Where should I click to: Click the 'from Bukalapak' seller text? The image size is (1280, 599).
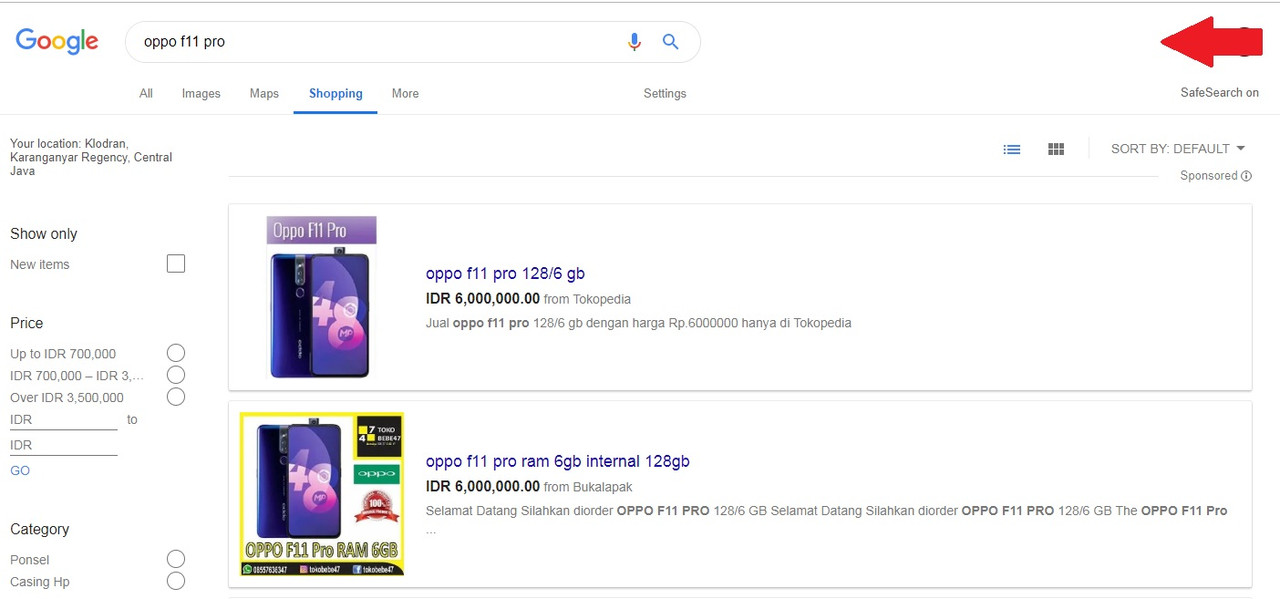pos(588,487)
